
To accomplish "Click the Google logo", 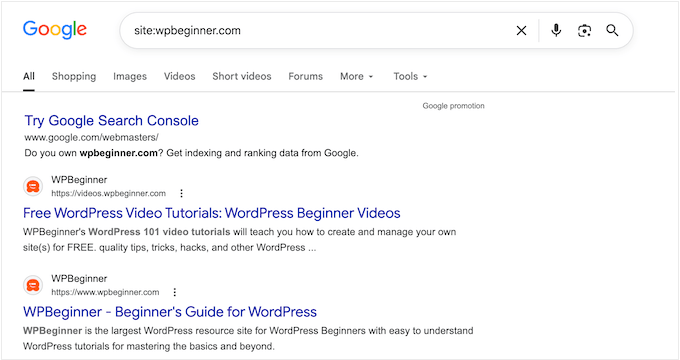I will (55, 30).
